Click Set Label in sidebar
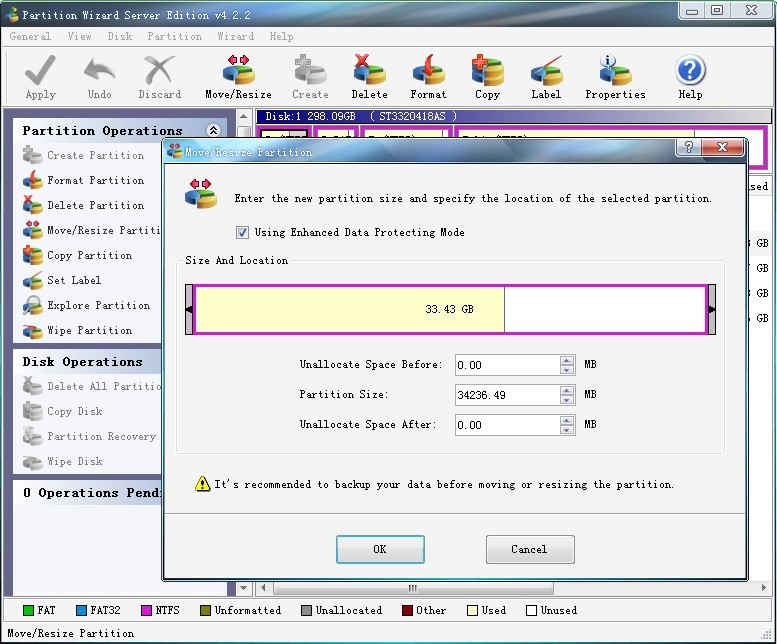 click(x=62, y=280)
